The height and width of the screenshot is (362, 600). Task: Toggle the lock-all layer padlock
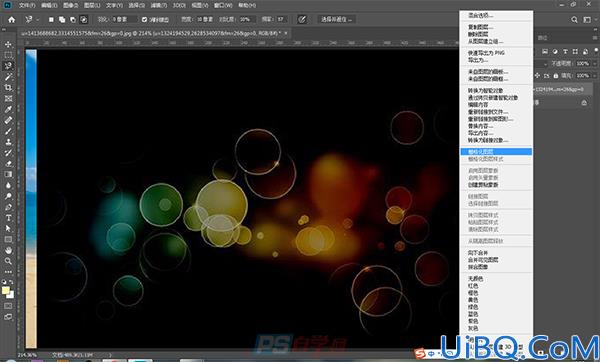[x=556, y=76]
